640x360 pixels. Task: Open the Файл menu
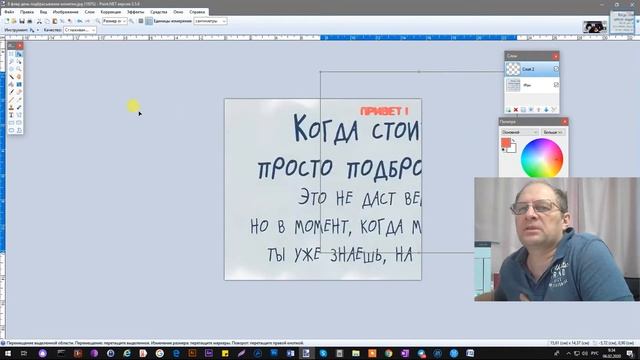(x=9, y=12)
